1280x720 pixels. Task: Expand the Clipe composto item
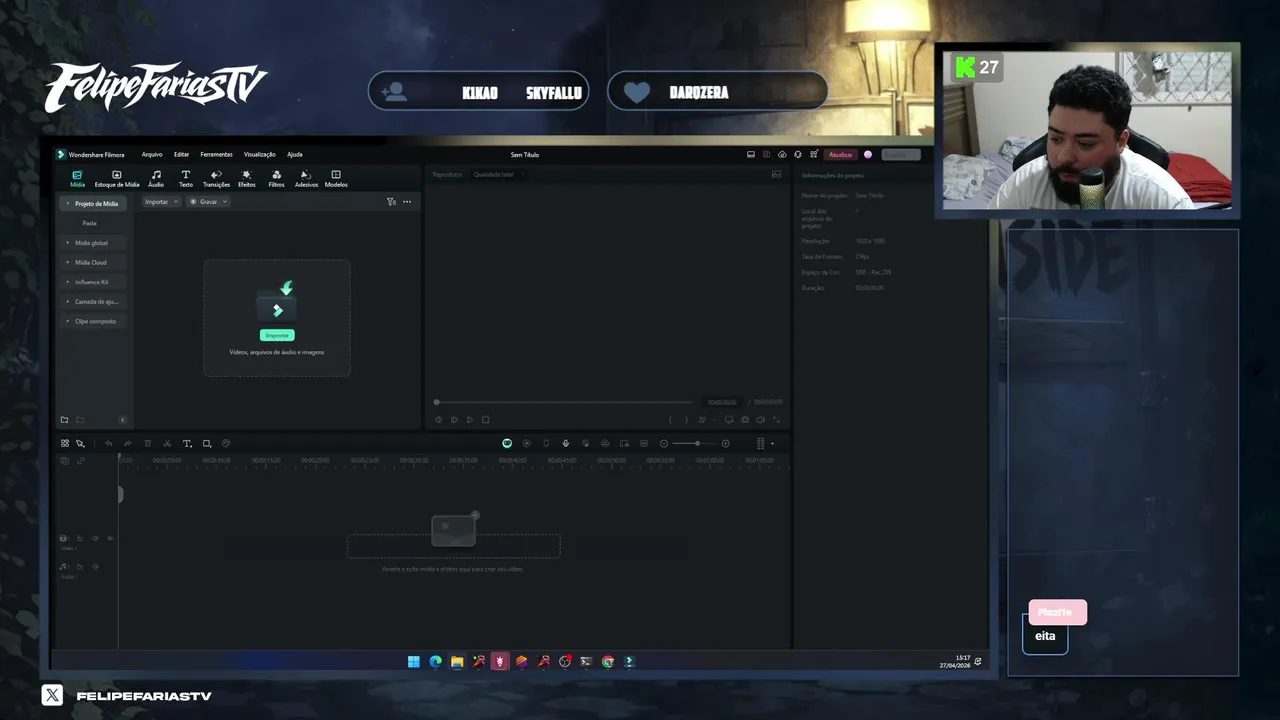click(68, 321)
